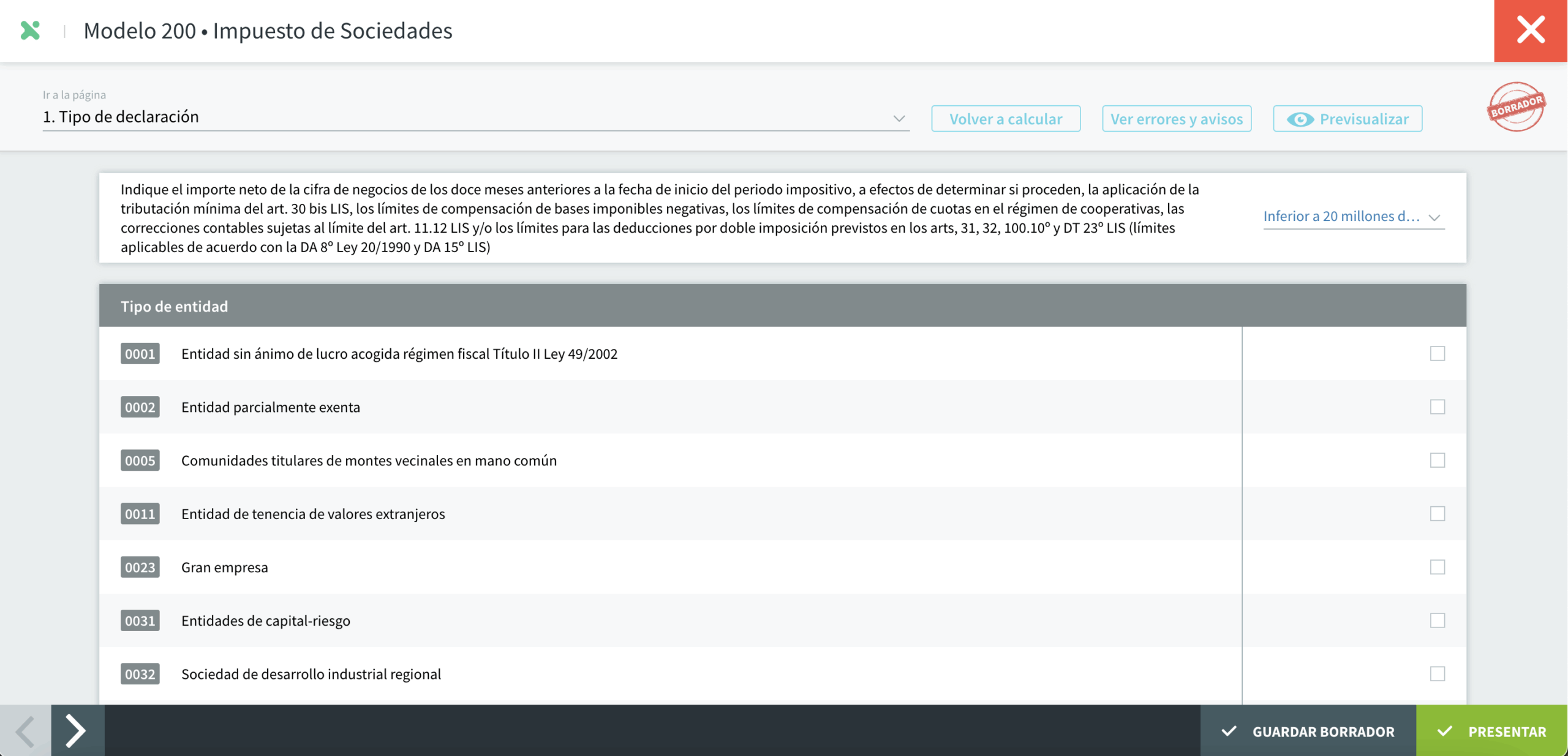Click chevron of page selector
Viewport: 1568px width, 756px height.
coord(899,119)
